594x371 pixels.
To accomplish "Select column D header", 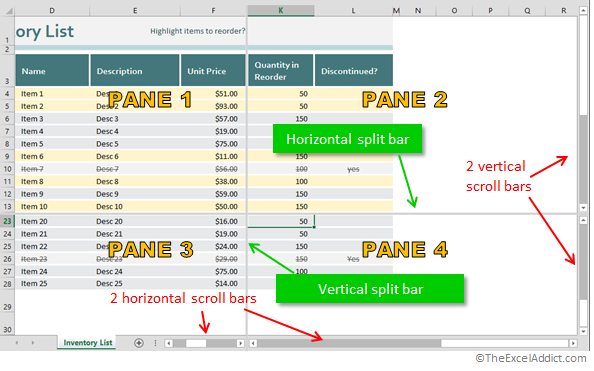I will [x=52, y=11].
